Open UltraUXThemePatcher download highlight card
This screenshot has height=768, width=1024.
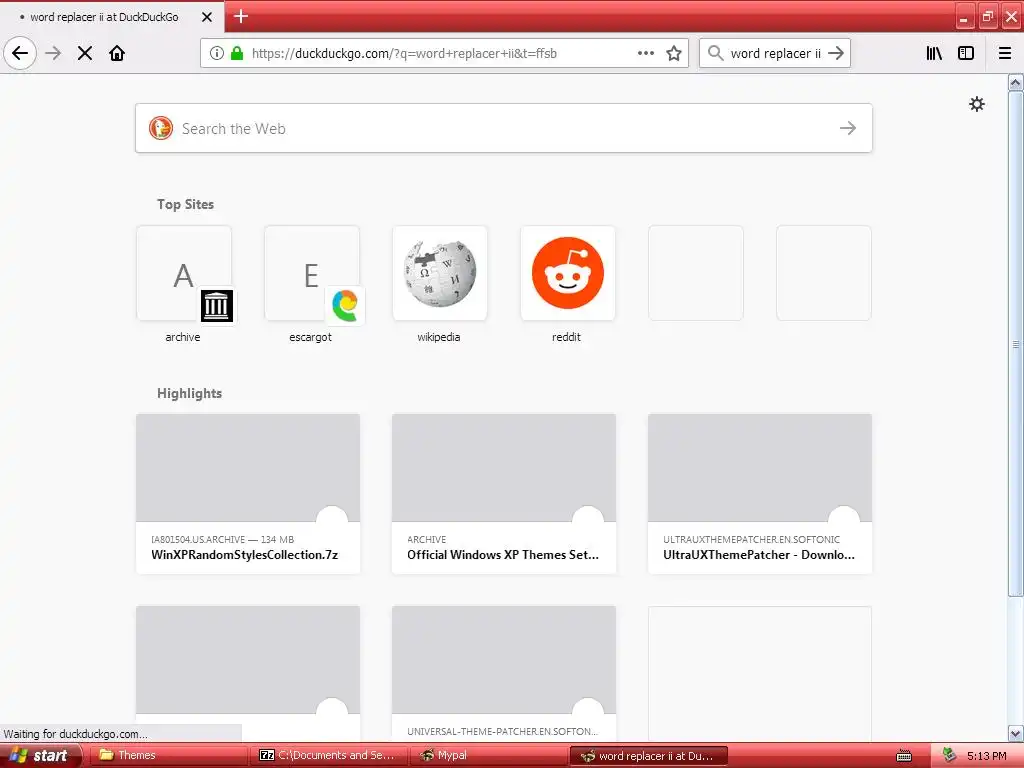point(760,494)
